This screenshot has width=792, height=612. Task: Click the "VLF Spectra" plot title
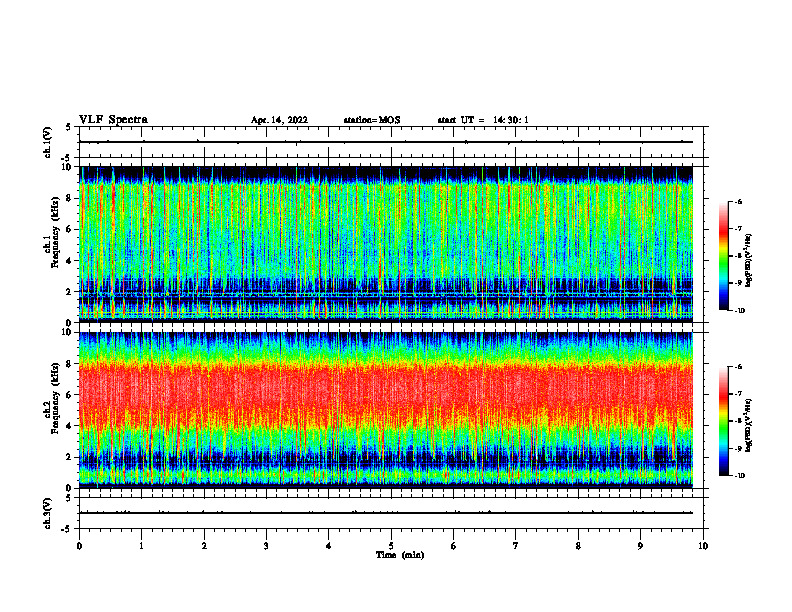point(113,120)
